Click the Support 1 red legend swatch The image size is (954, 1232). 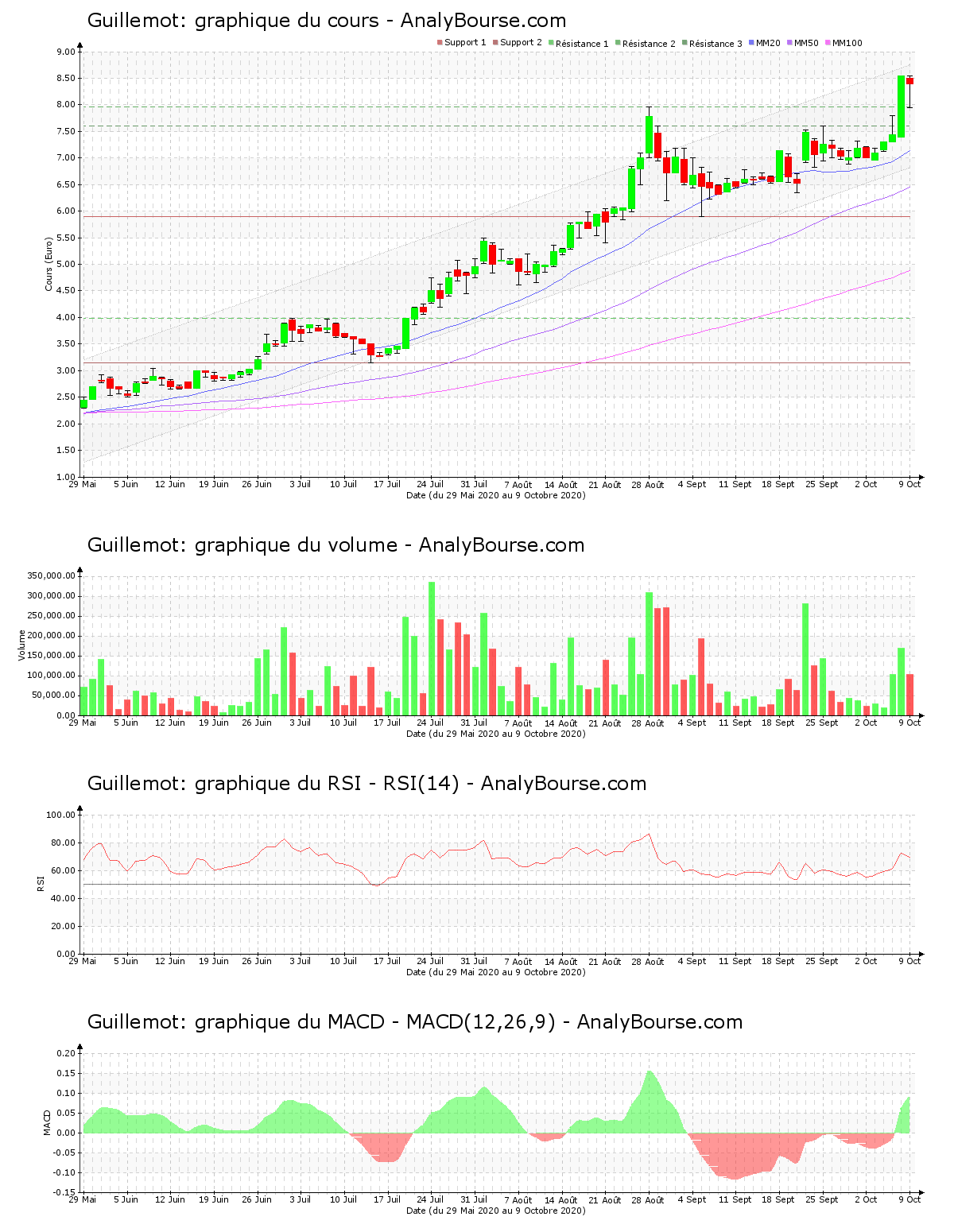(440, 43)
